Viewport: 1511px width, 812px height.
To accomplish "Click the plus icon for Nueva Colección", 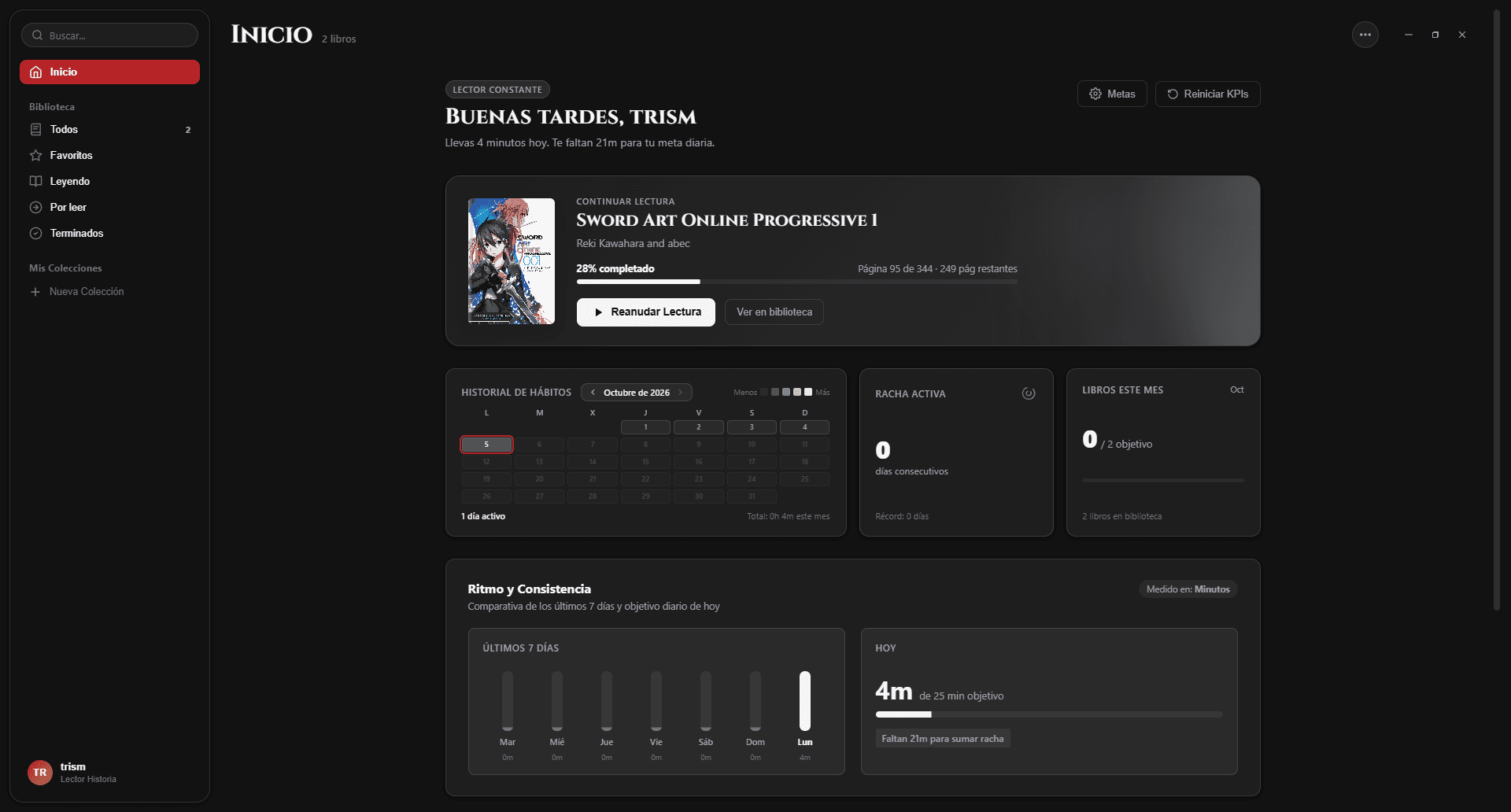I will (x=35, y=292).
